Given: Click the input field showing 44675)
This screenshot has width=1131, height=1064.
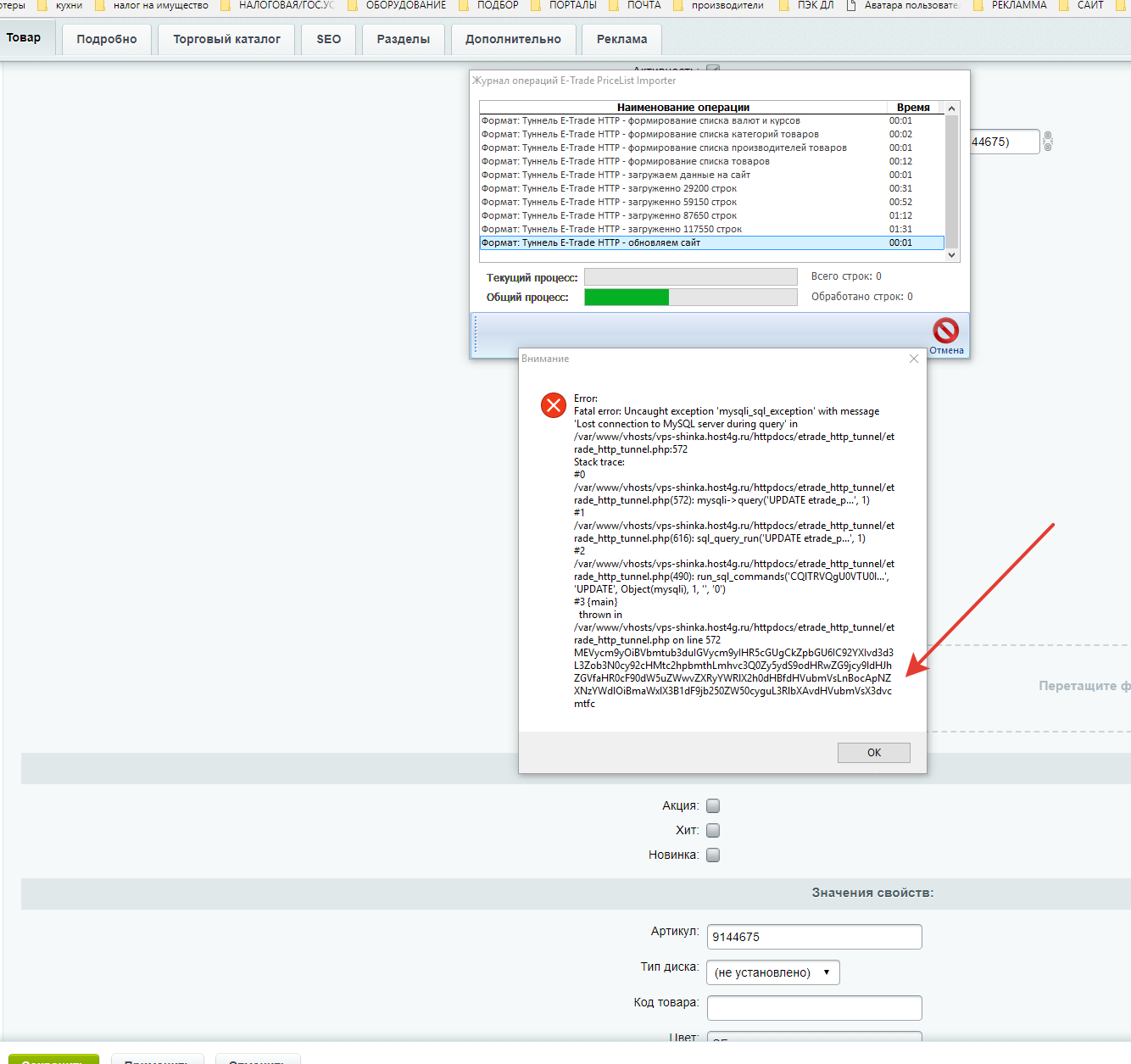Looking at the screenshot, I should (x=1005, y=142).
